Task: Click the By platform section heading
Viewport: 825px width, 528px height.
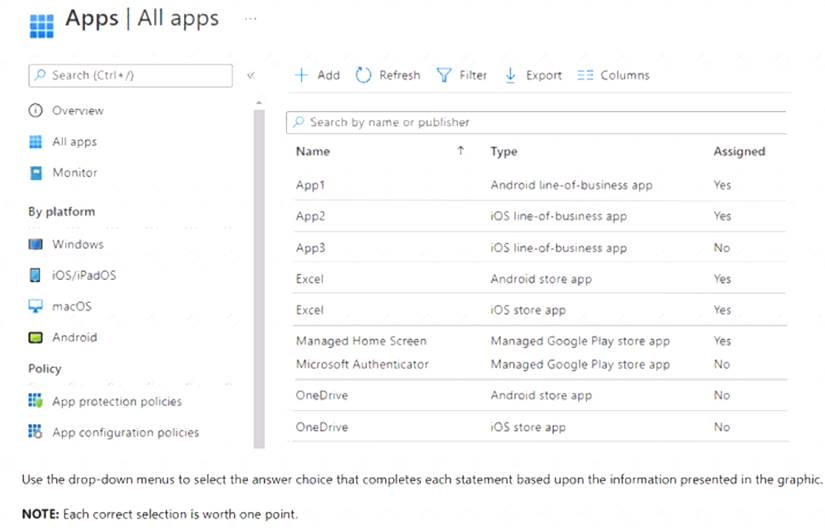Action: 62,212
